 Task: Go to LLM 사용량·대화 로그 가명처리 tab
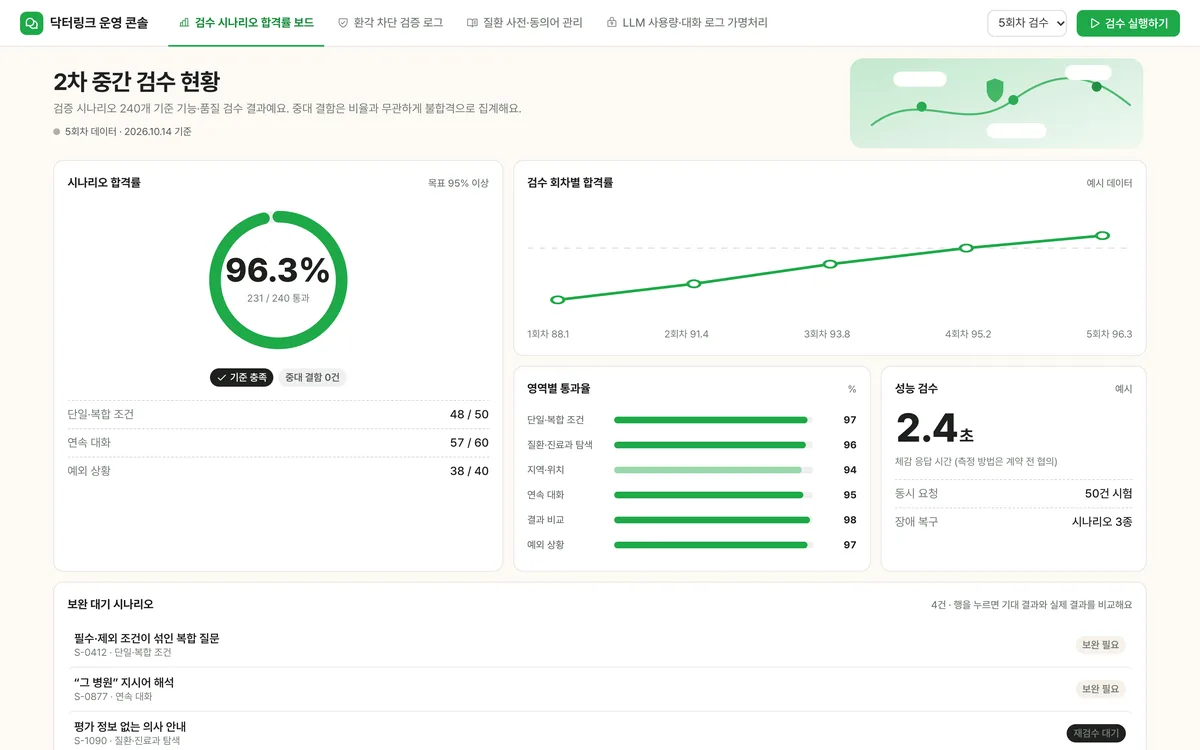click(687, 23)
